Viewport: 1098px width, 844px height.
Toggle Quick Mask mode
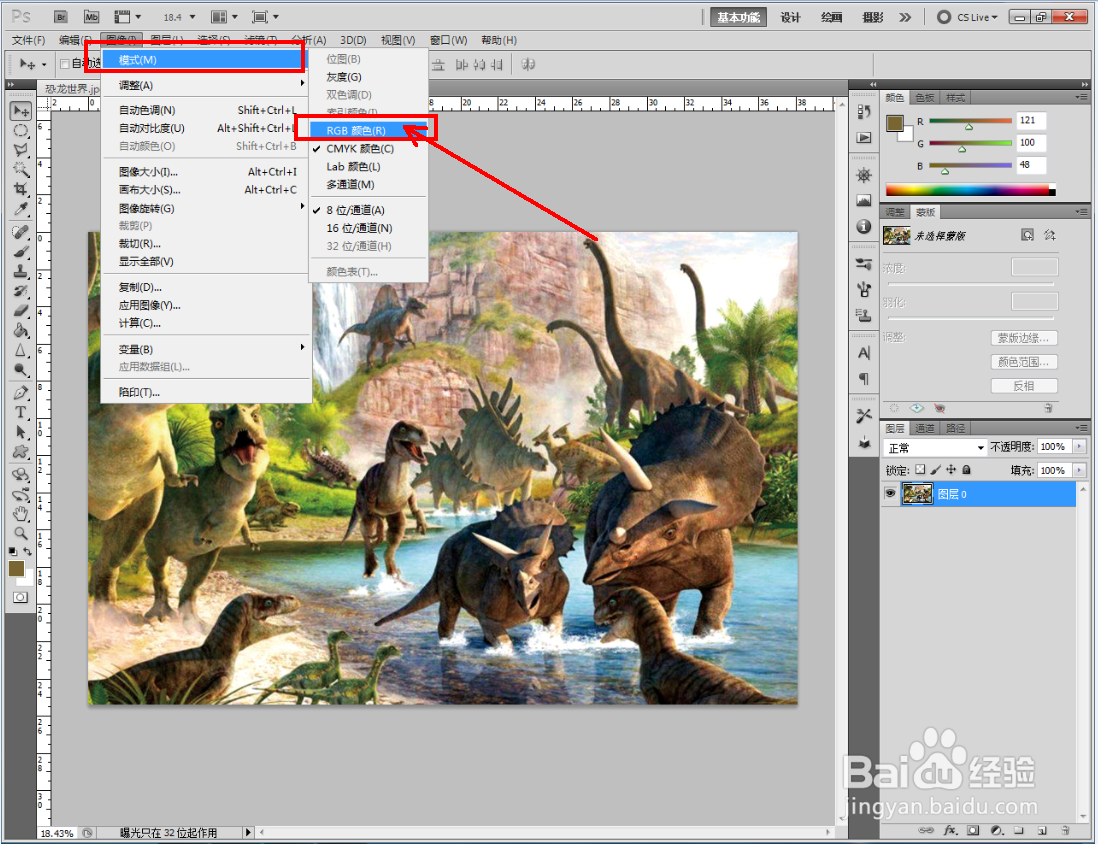(x=20, y=597)
